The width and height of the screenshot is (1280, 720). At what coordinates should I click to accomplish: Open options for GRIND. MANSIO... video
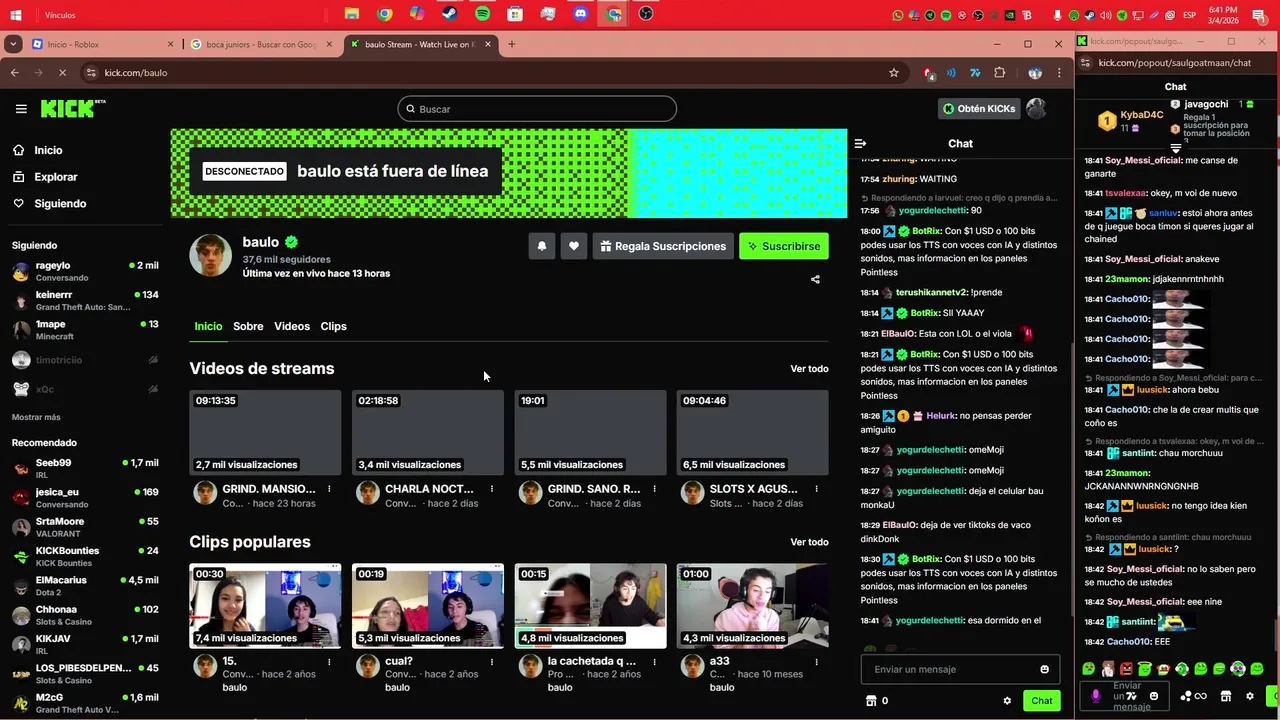click(329, 489)
